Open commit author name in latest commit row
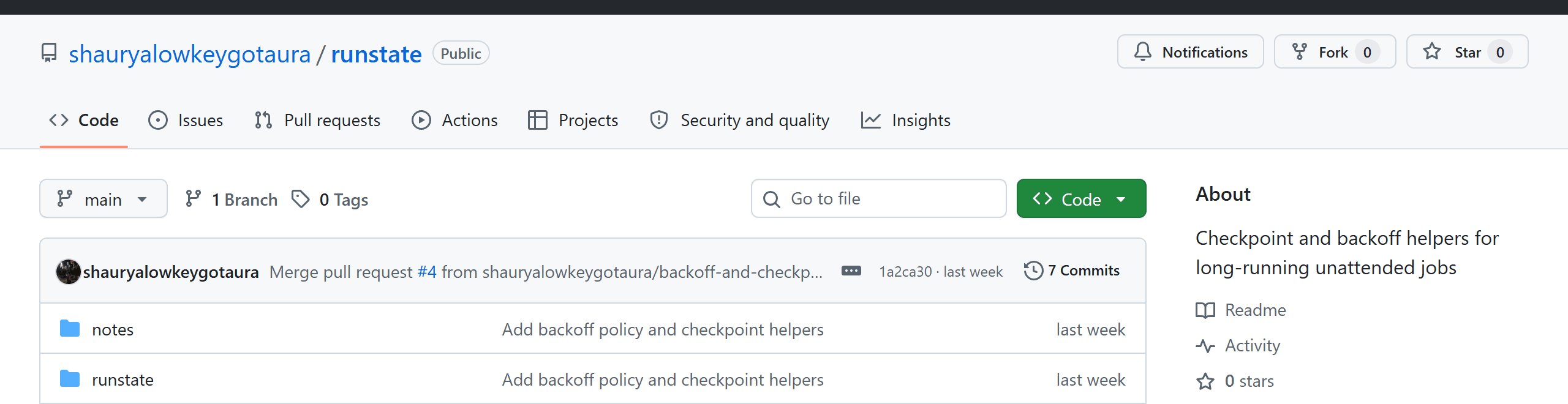The width and height of the screenshot is (1568, 404). click(x=171, y=272)
